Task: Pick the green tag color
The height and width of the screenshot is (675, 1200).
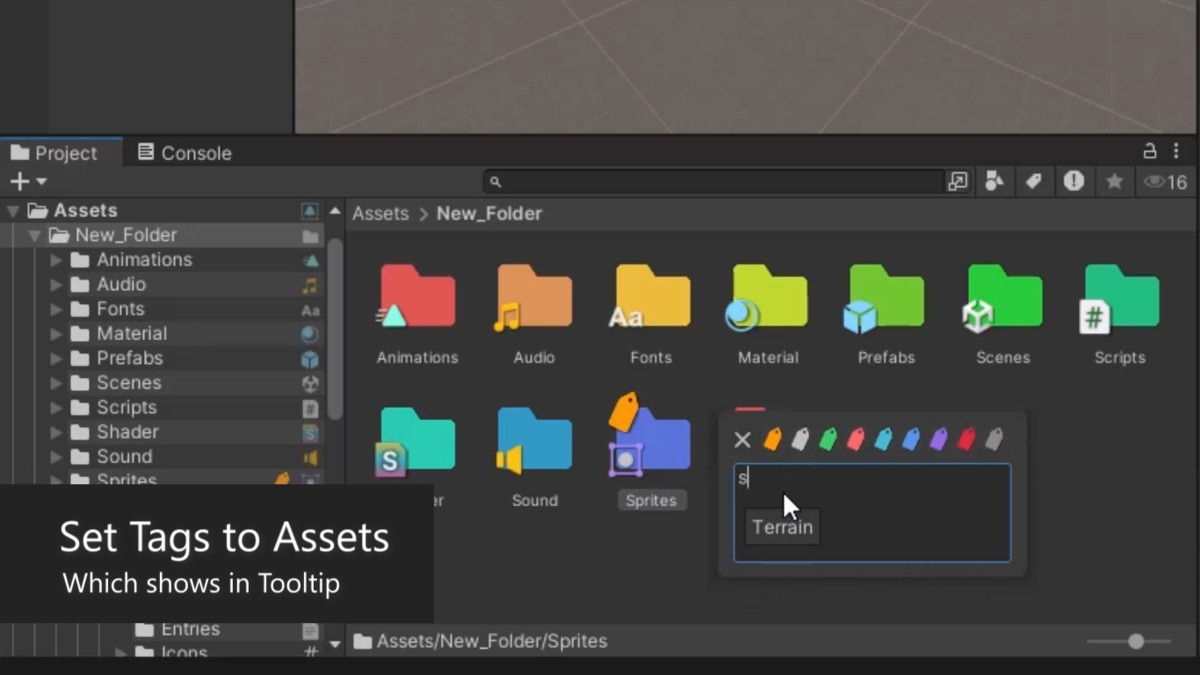Action: point(827,439)
